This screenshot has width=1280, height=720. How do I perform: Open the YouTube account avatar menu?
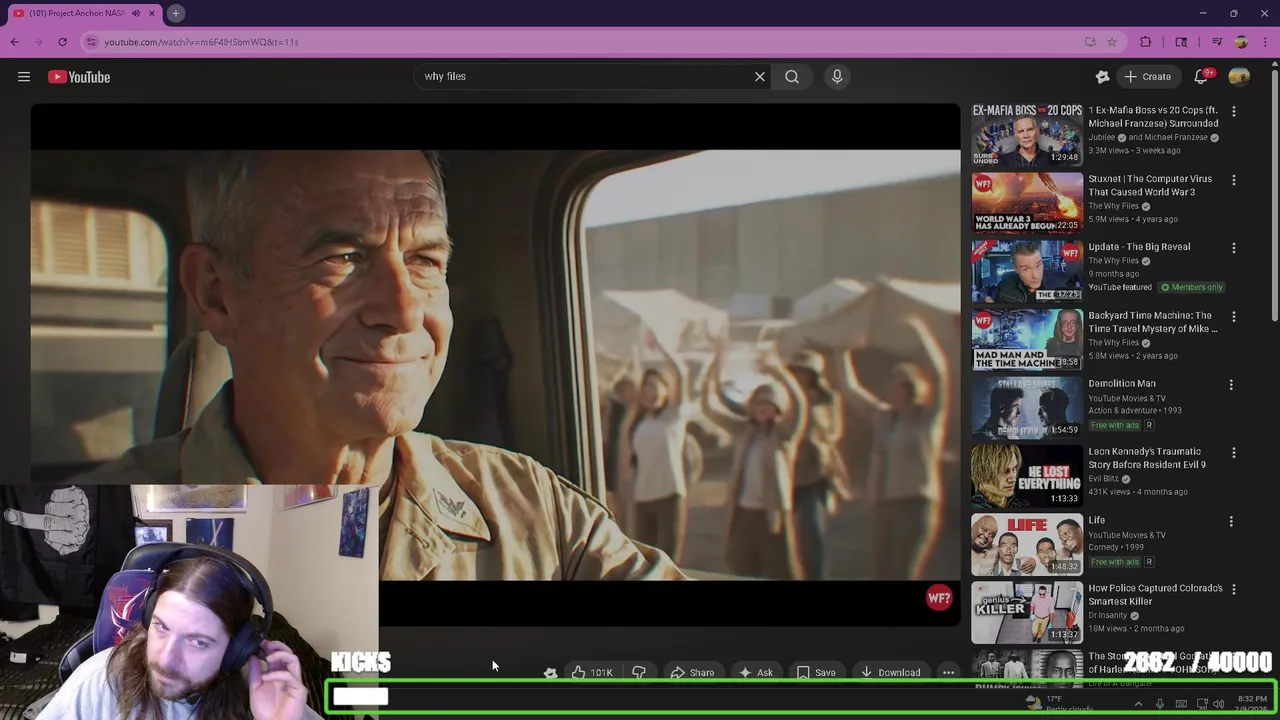[1239, 77]
